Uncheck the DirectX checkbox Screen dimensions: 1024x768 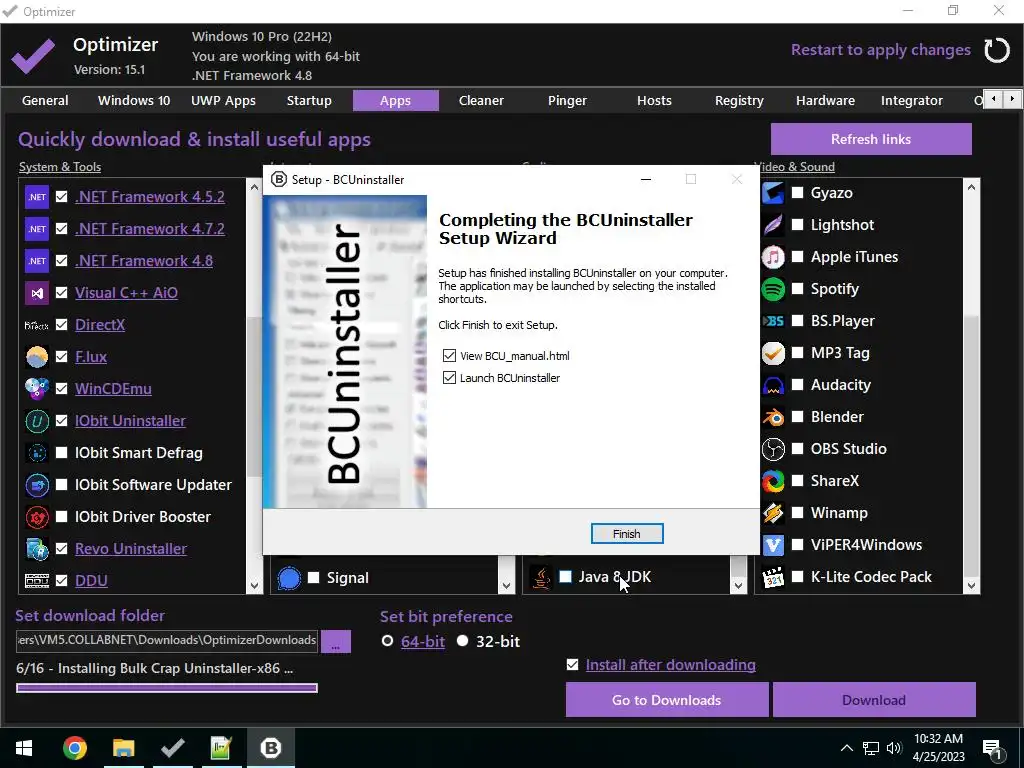[x=61, y=325]
